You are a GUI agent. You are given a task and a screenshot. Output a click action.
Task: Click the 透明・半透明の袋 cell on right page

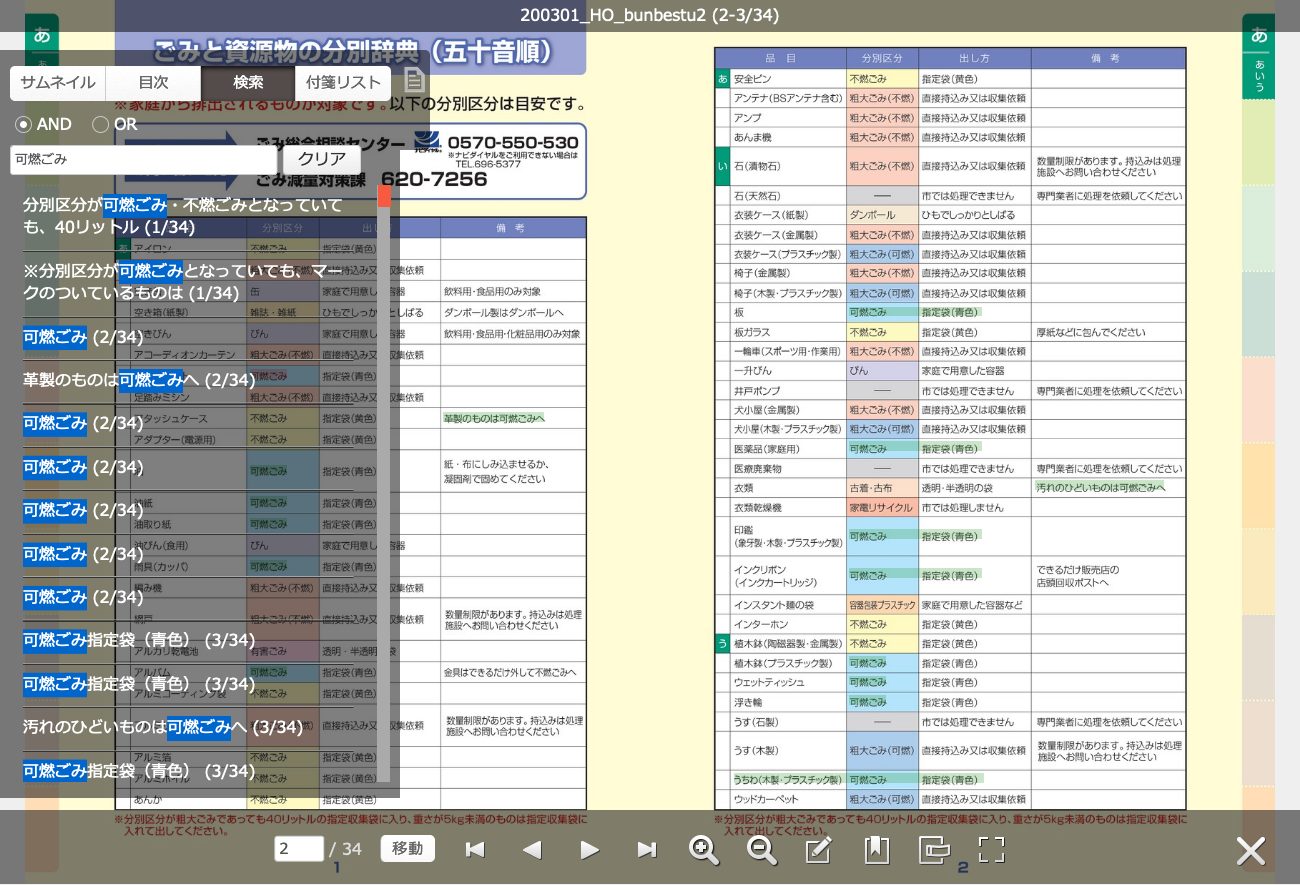[x=975, y=488]
